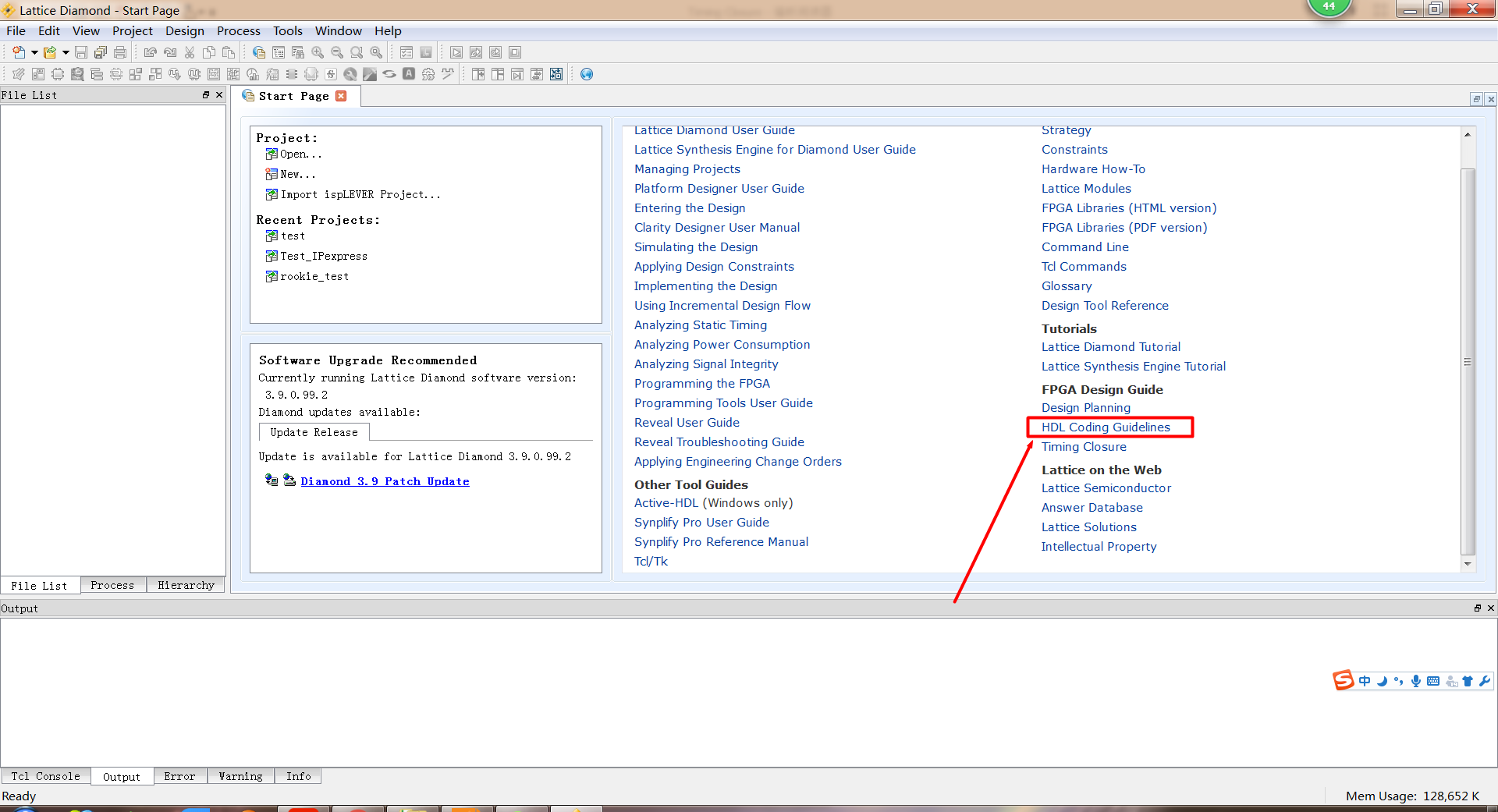Viewport: 1498px width, 812px height.
Task: Click the blue globe web icon
Action: pyautogui.click(x=587, y=74)
